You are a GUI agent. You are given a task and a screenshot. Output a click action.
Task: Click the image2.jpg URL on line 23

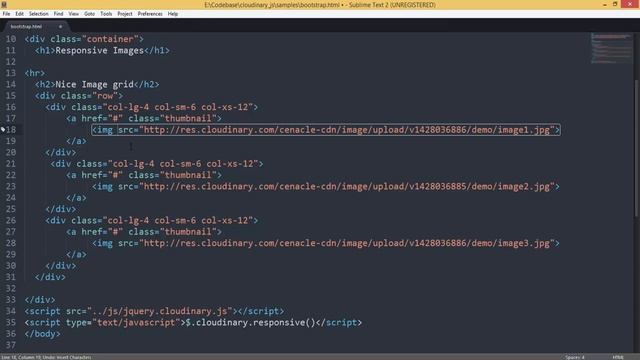pos(347,187)
